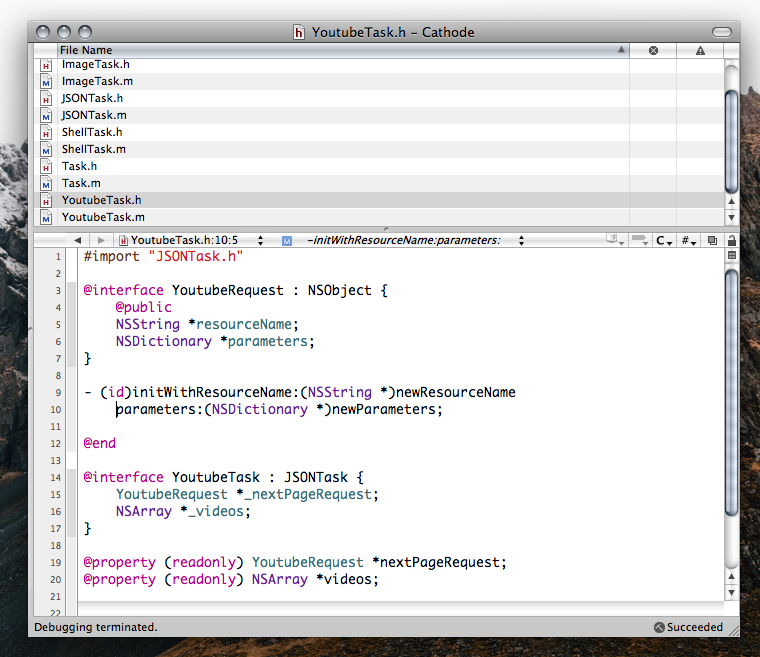Click the @property NSArray *videos line
This screenshot has height=657, width=760.
point(231,579)
